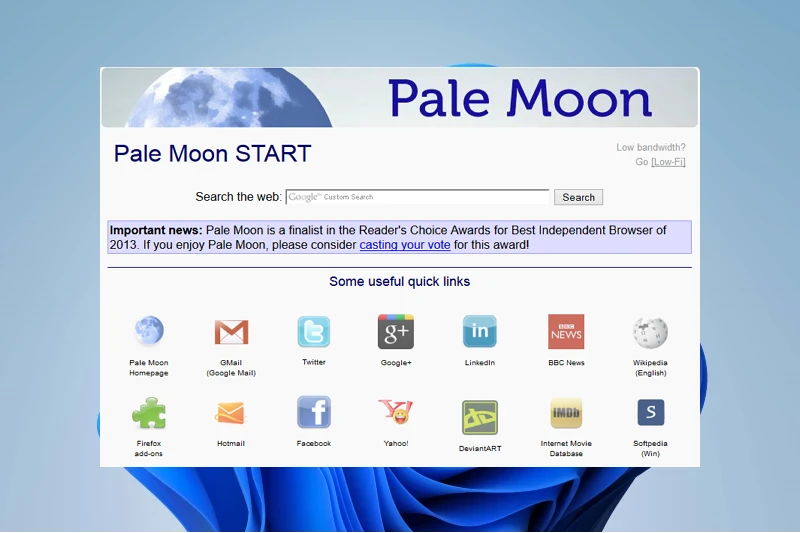Click the Low bandwidth? text
Screen dimensions: 800x533
pyautogui.click(x=651, y=147)
